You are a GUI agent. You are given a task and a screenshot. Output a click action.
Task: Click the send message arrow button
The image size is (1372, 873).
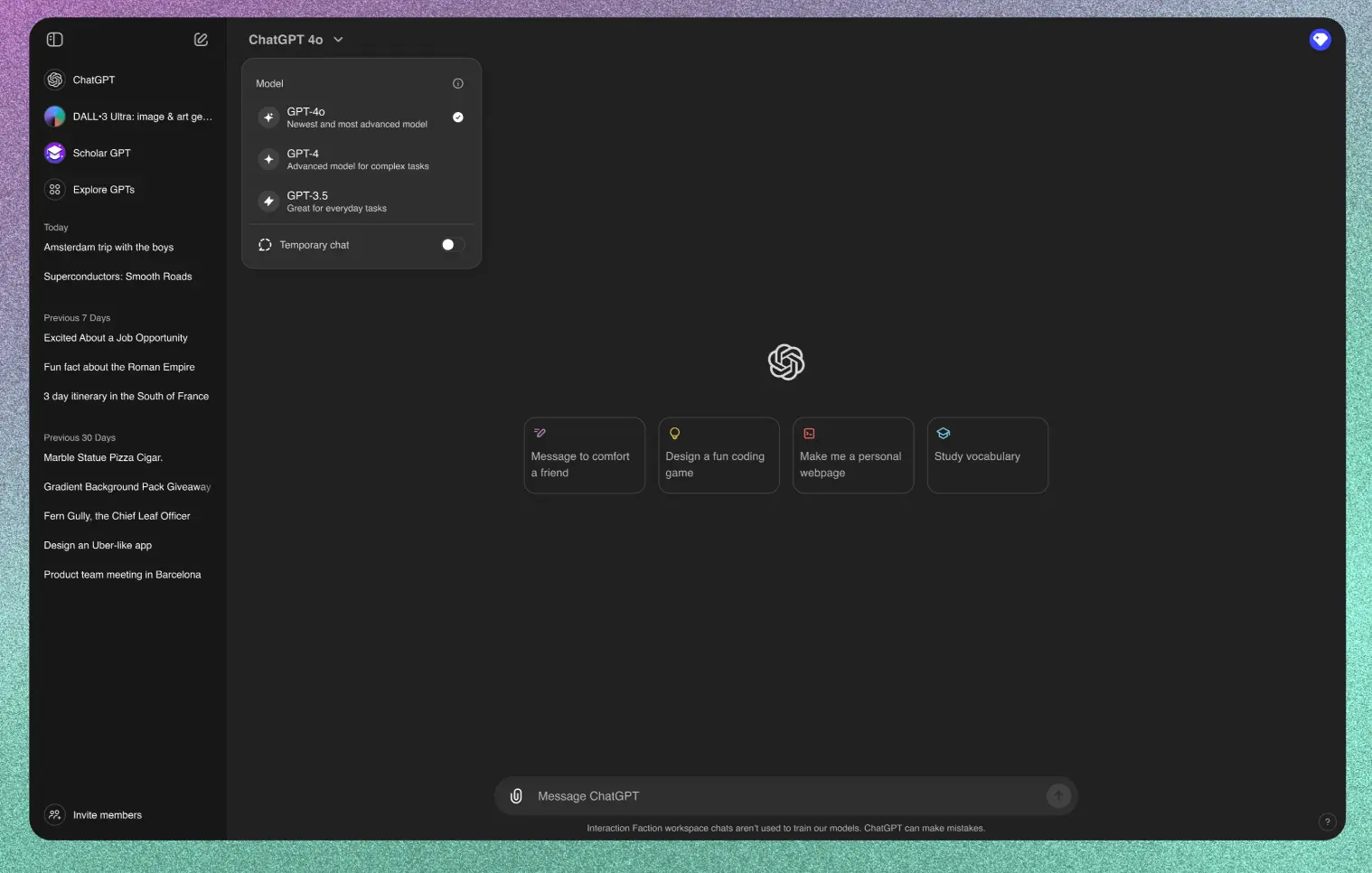coord(1057,796)
